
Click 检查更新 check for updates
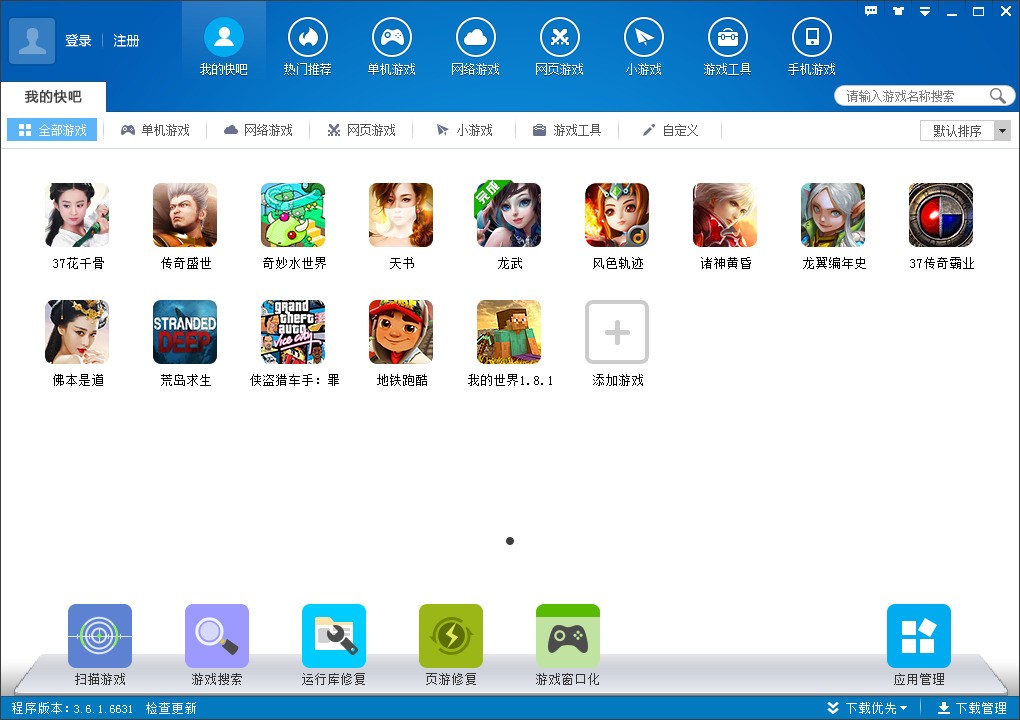[x=171, y=708]
